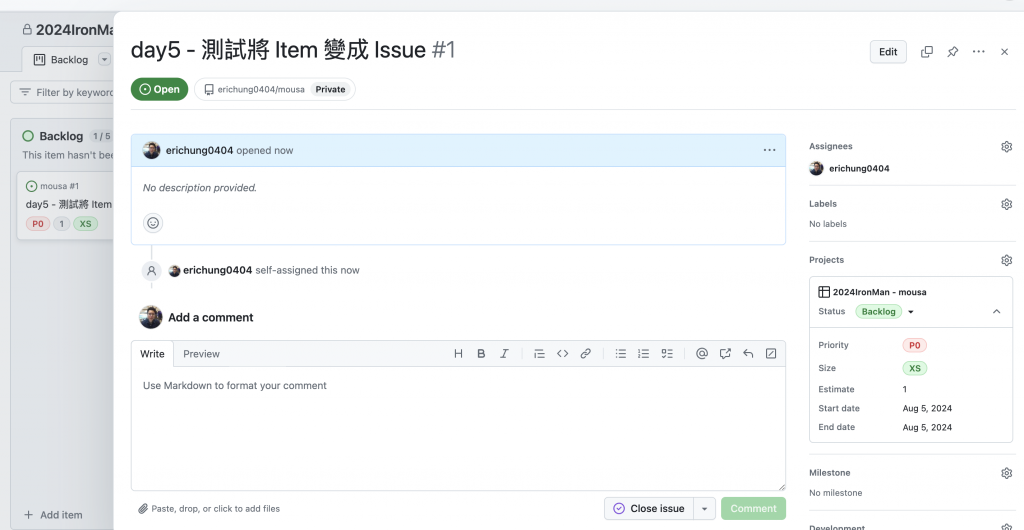Click the Close issue button
Screen dimensions: 1024x530
(648, 508)
